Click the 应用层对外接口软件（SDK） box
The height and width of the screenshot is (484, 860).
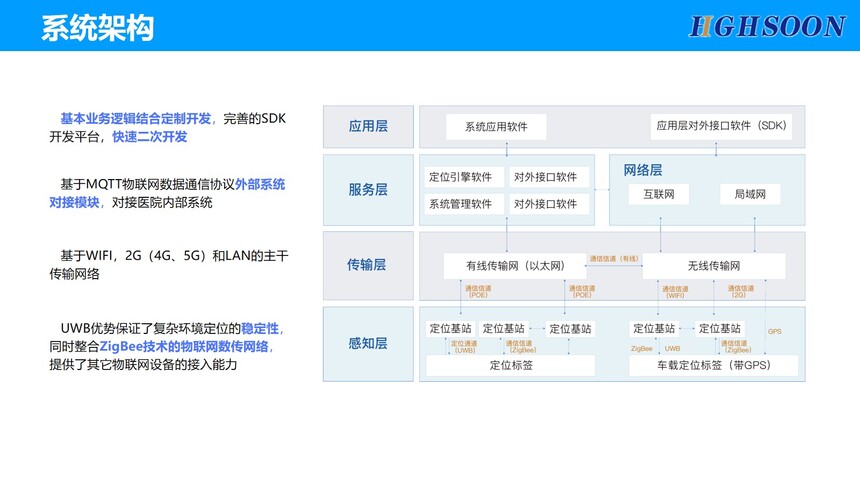coord(721,126)
